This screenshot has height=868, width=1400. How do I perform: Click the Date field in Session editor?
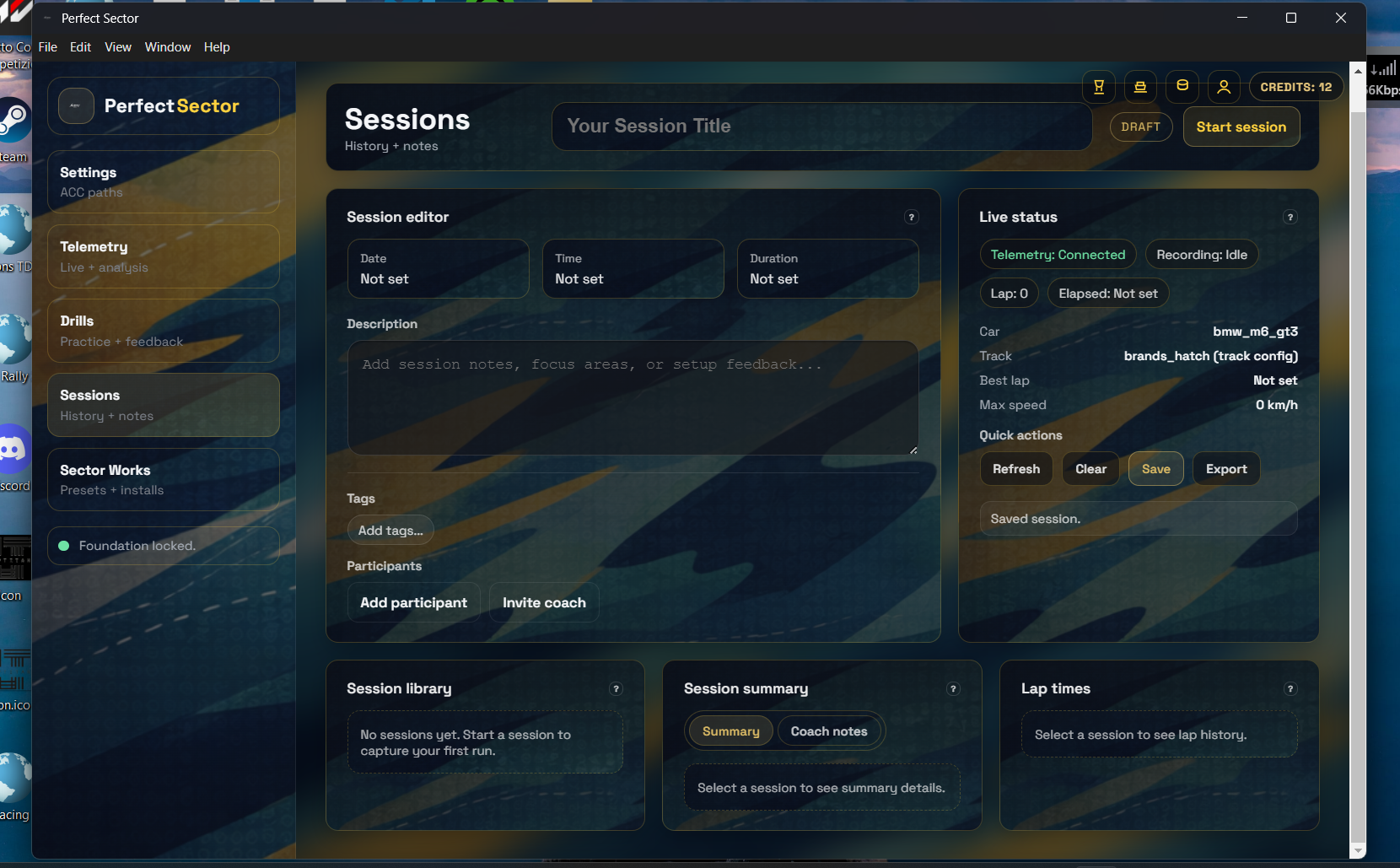coord(439,269)
